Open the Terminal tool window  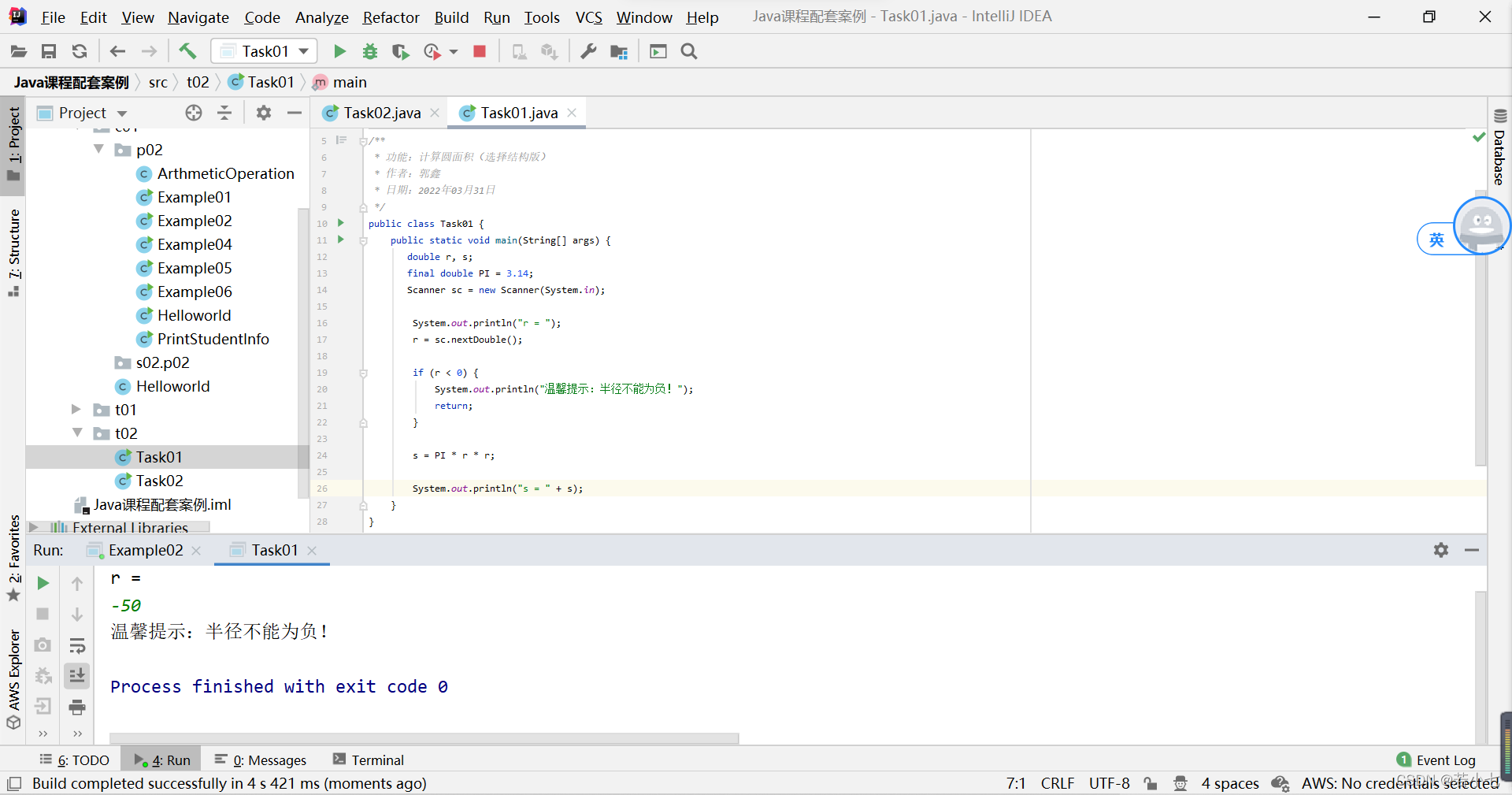[x=369, y=760]
